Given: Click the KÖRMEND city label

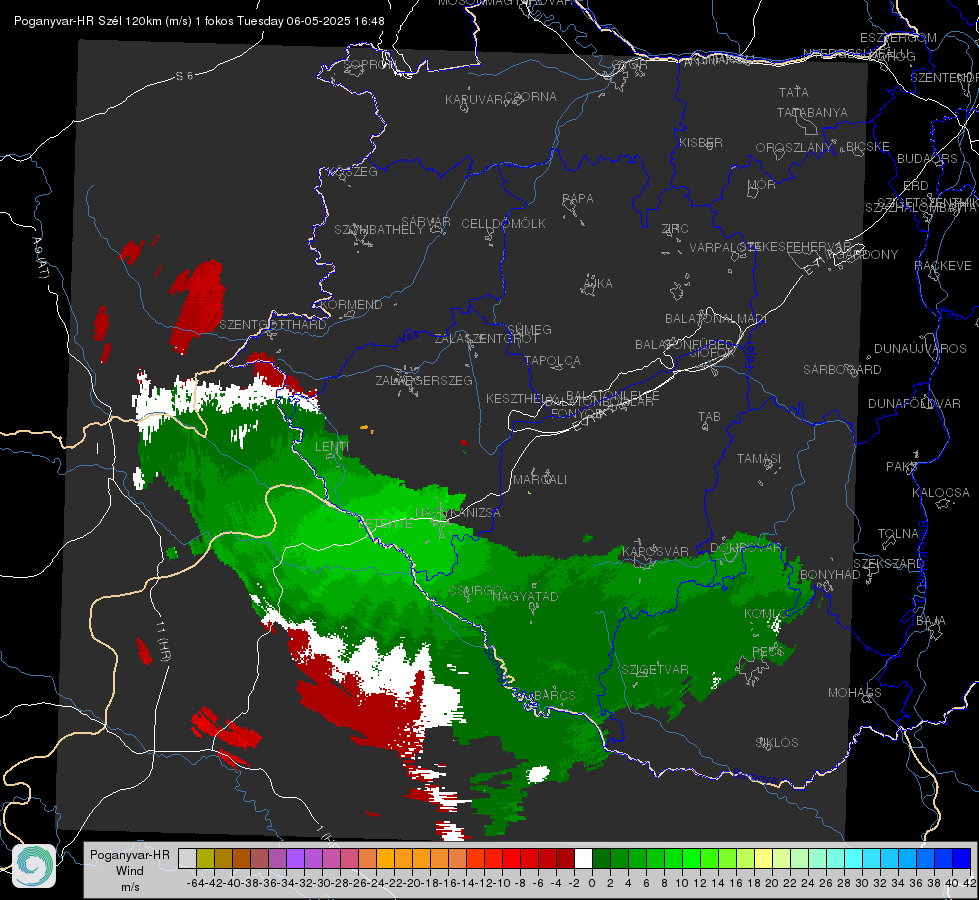Looking at the screenshot, I should pos(351,305).
